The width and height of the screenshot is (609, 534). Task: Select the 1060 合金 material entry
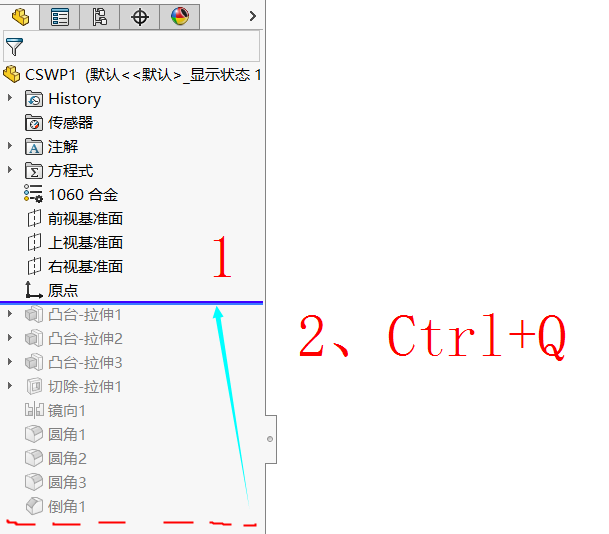[x=83, y=195]
